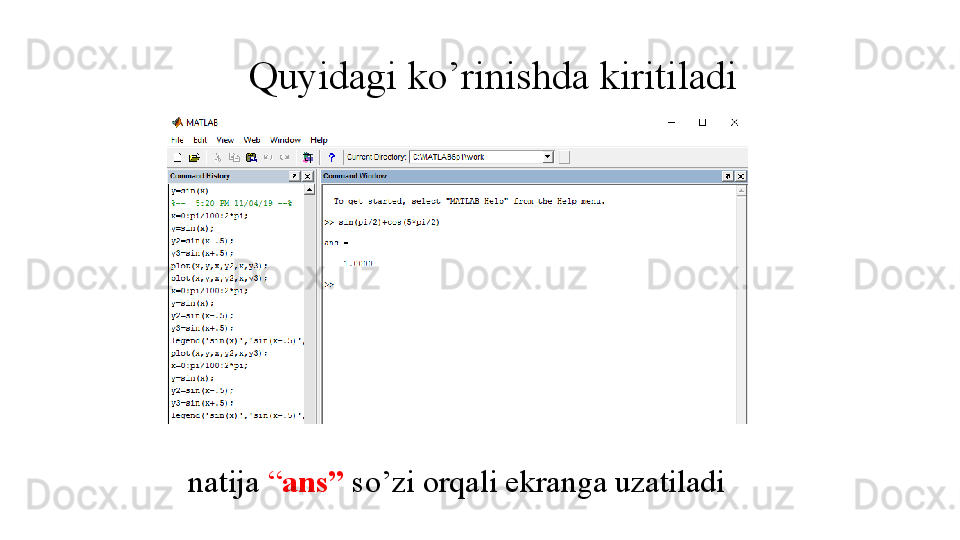Click the Copy icon in toolbar
This screenshot has width=960, height=540.
(x=234, y=157)
